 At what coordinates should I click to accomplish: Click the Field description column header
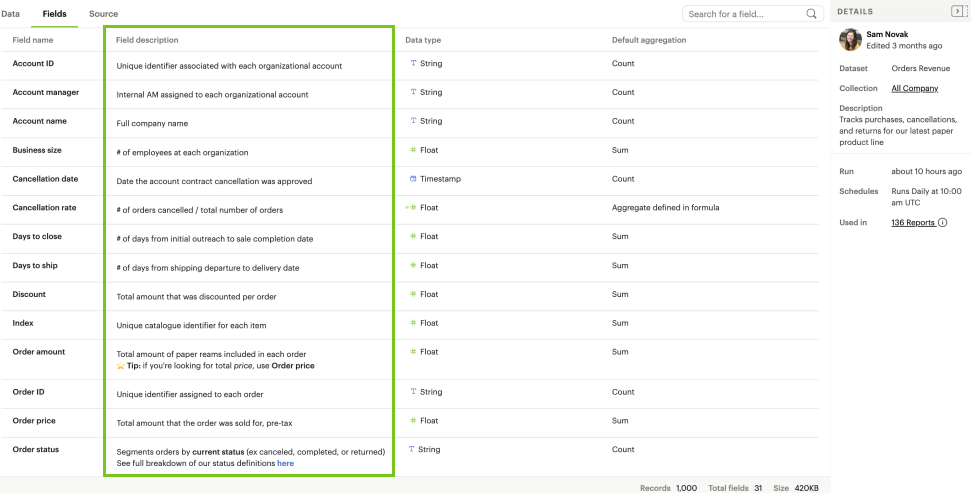point(147,40)
